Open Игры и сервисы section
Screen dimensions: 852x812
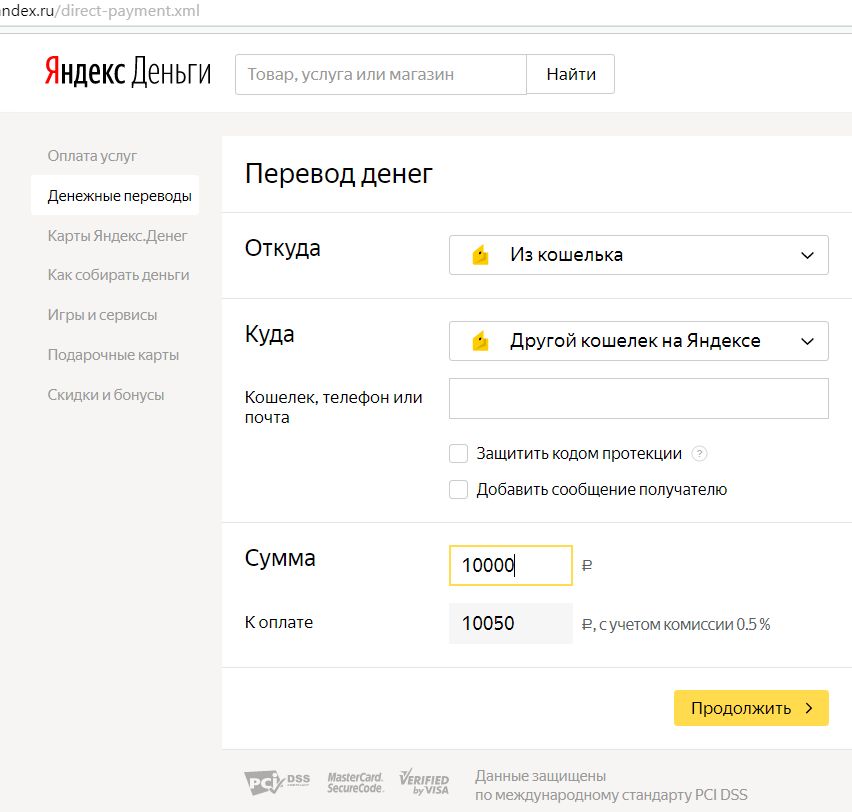click(102, 315)
